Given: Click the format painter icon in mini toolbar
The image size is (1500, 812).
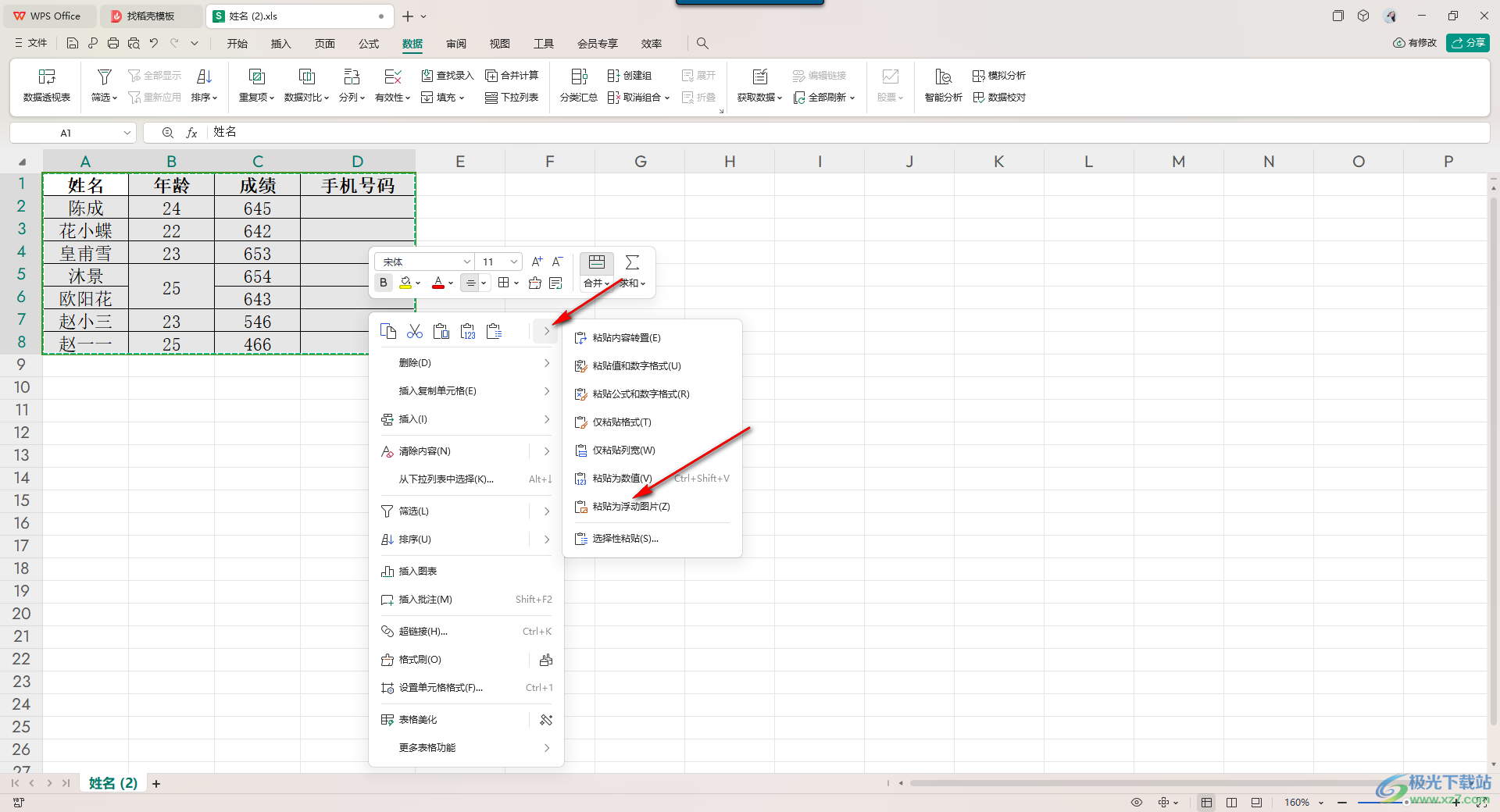Looking at the screenshot, I should click(535, 283).
